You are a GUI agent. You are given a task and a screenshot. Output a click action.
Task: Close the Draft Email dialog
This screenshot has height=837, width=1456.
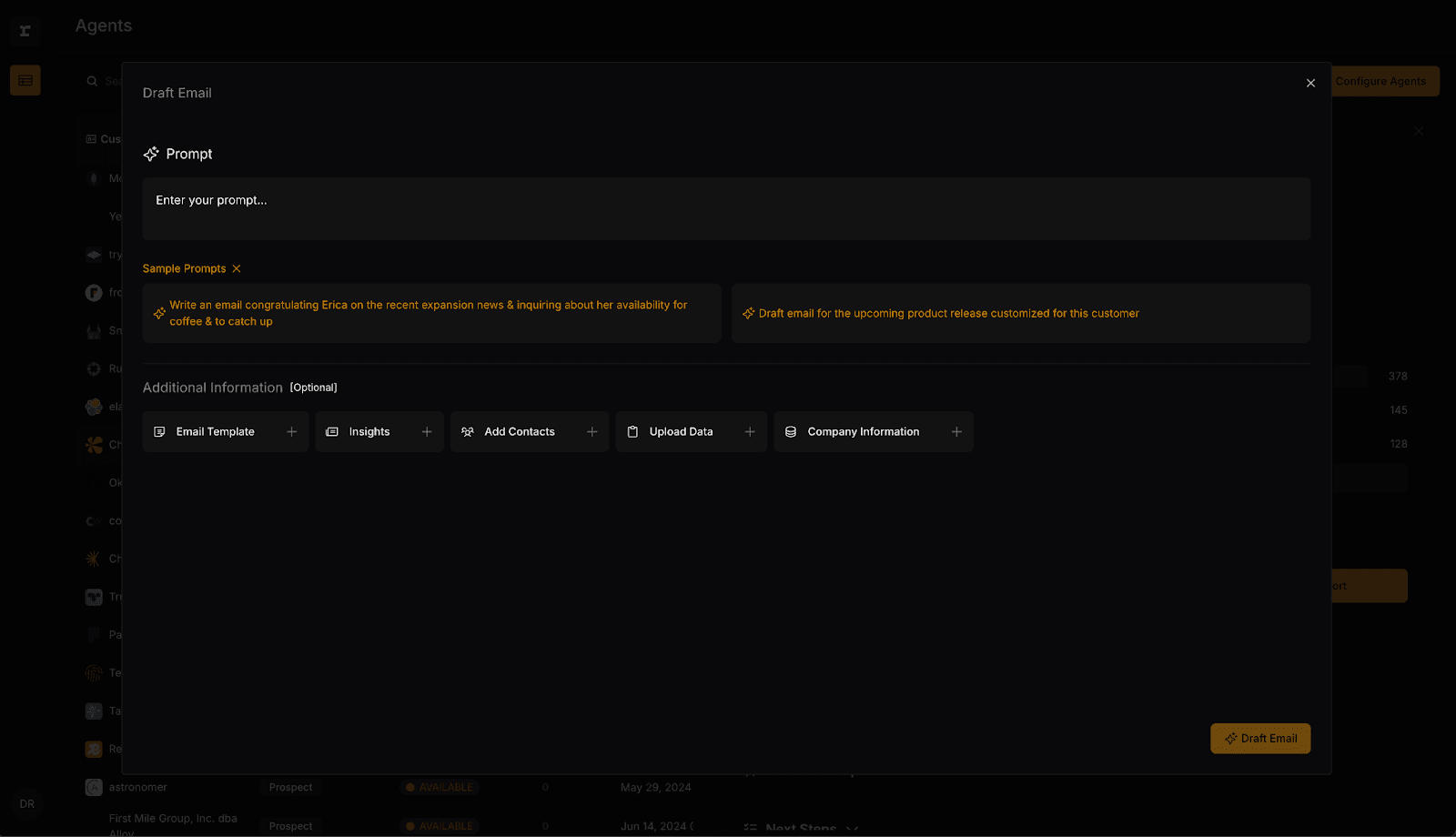[x=1310, y=83]
